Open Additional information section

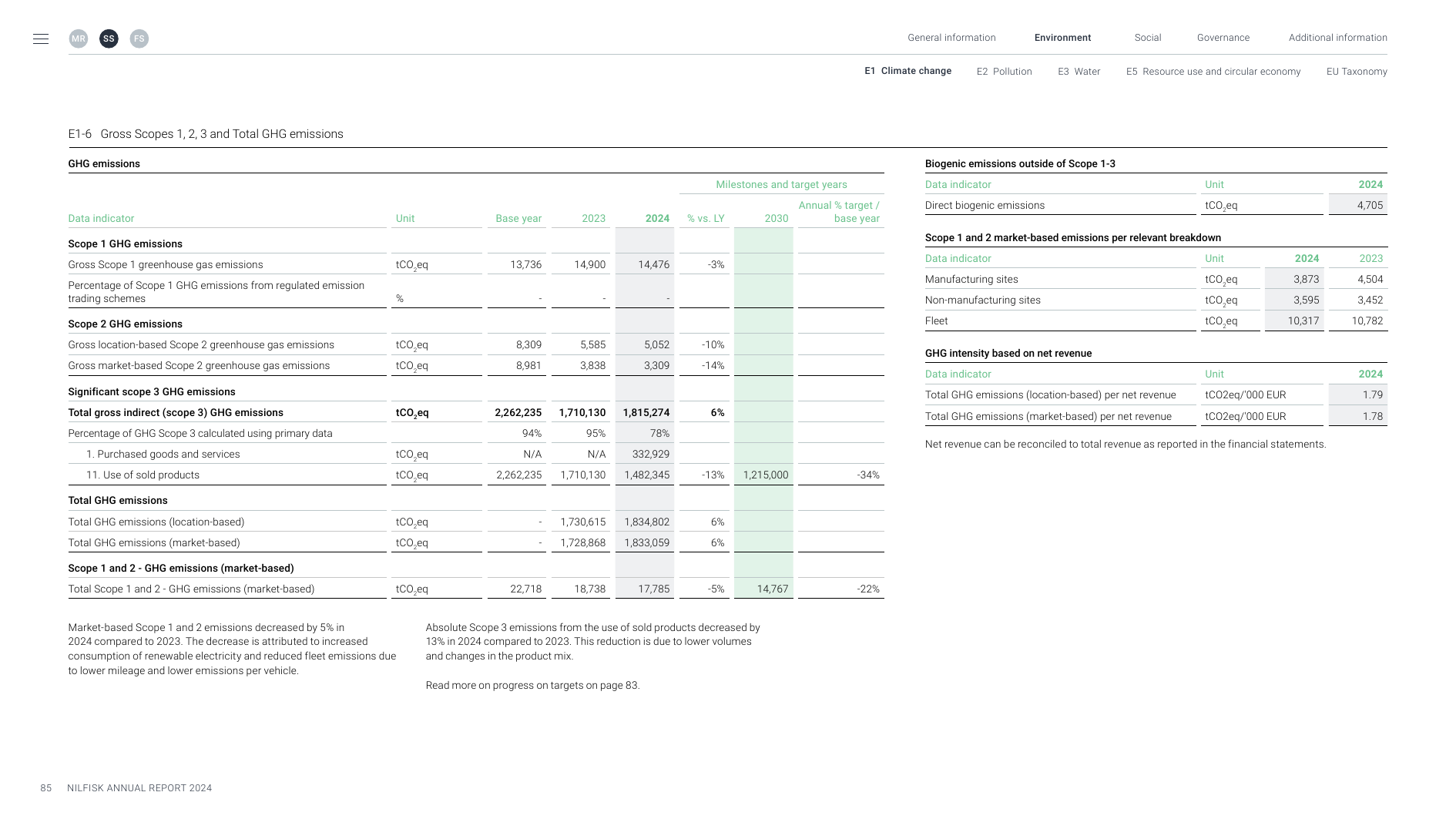(x=1338, y=38)
